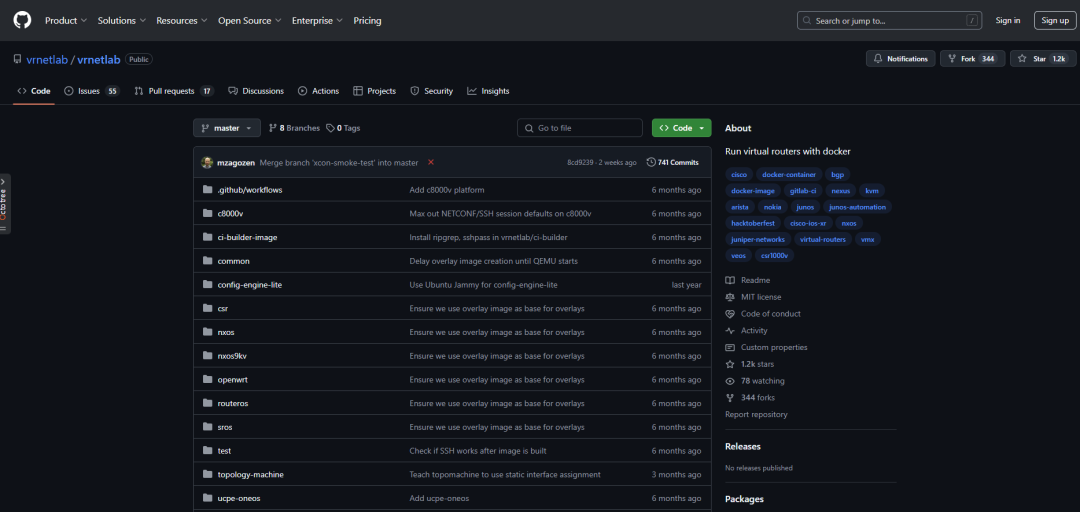Click the fork icon next to 344 forks
Image resolution: width=1080 pixels, height=512 pixels.
730,398
